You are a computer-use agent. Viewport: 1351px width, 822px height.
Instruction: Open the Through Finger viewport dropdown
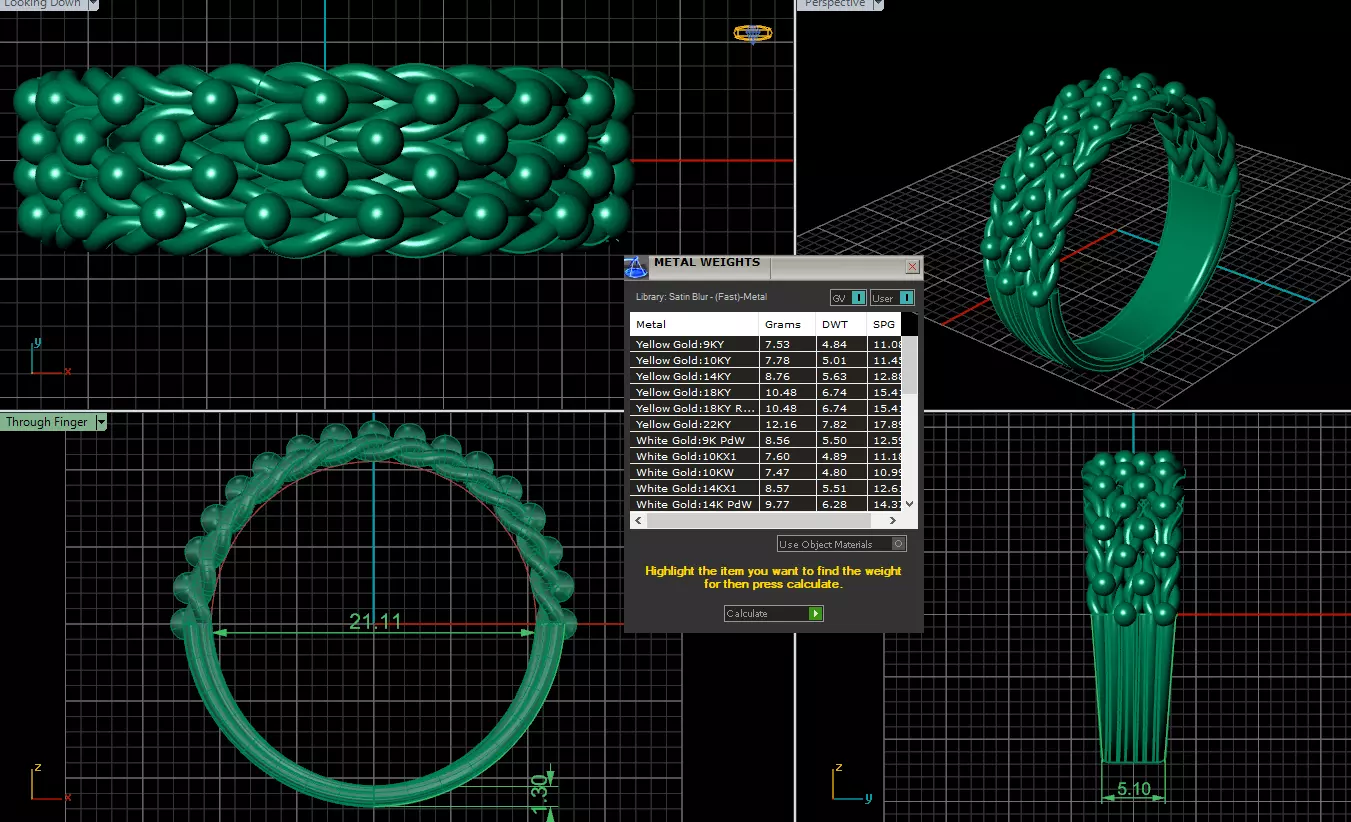(100, 422)
